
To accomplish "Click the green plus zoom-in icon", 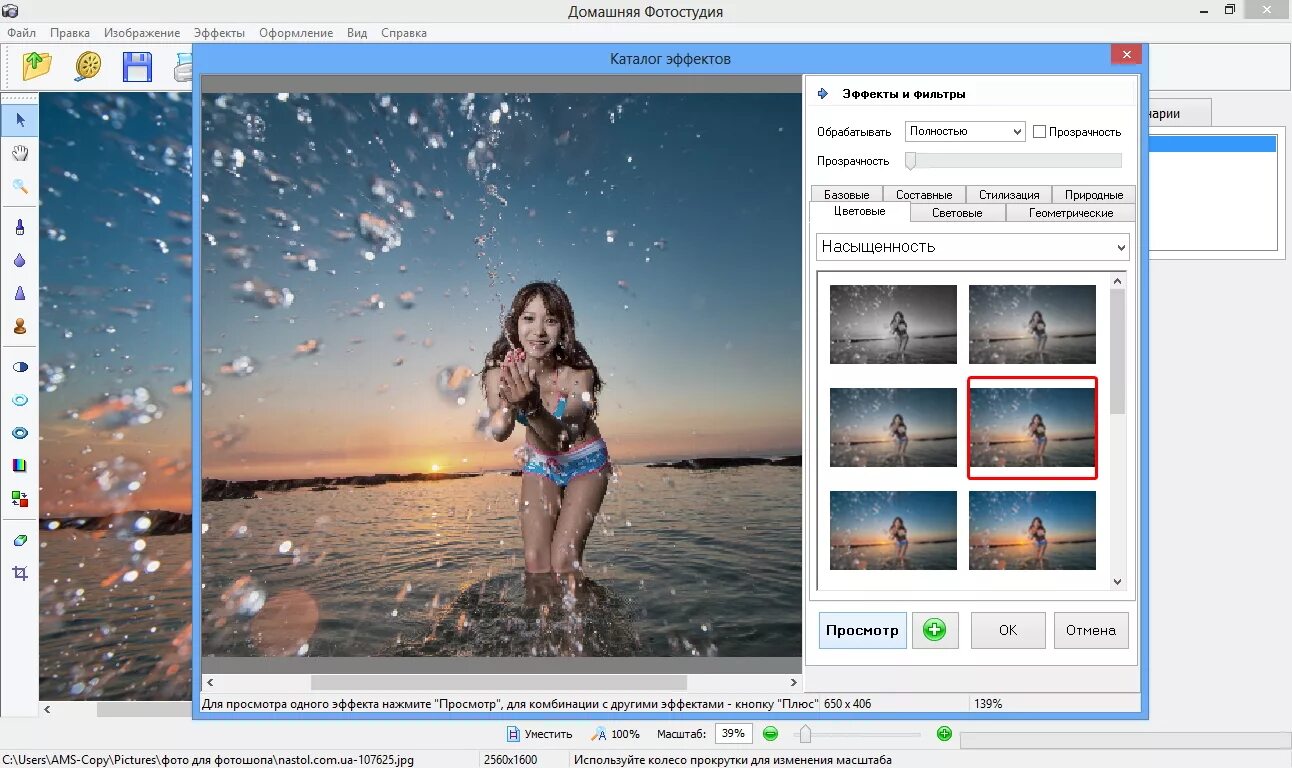I will (944, 734).
